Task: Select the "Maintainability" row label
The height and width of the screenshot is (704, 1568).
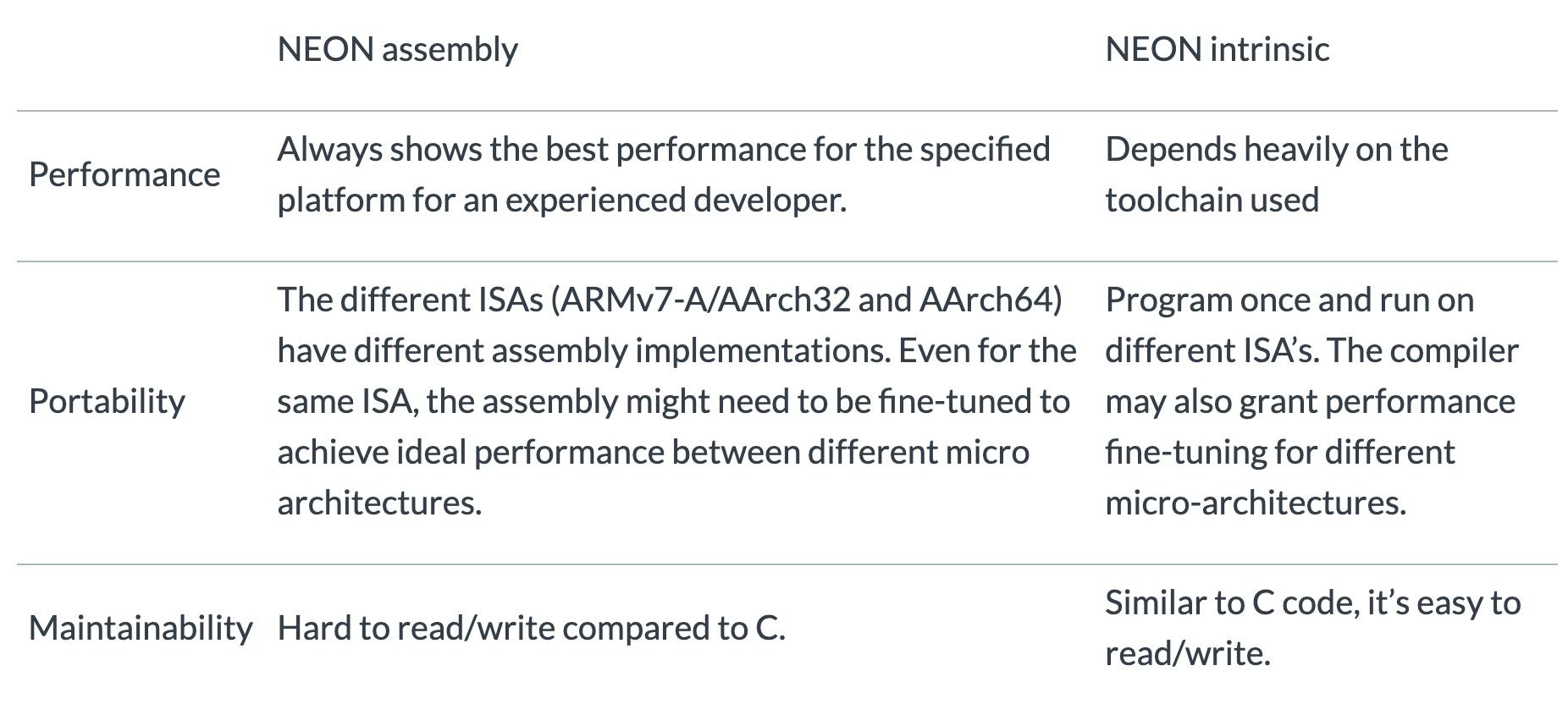Action: point(141,629)
